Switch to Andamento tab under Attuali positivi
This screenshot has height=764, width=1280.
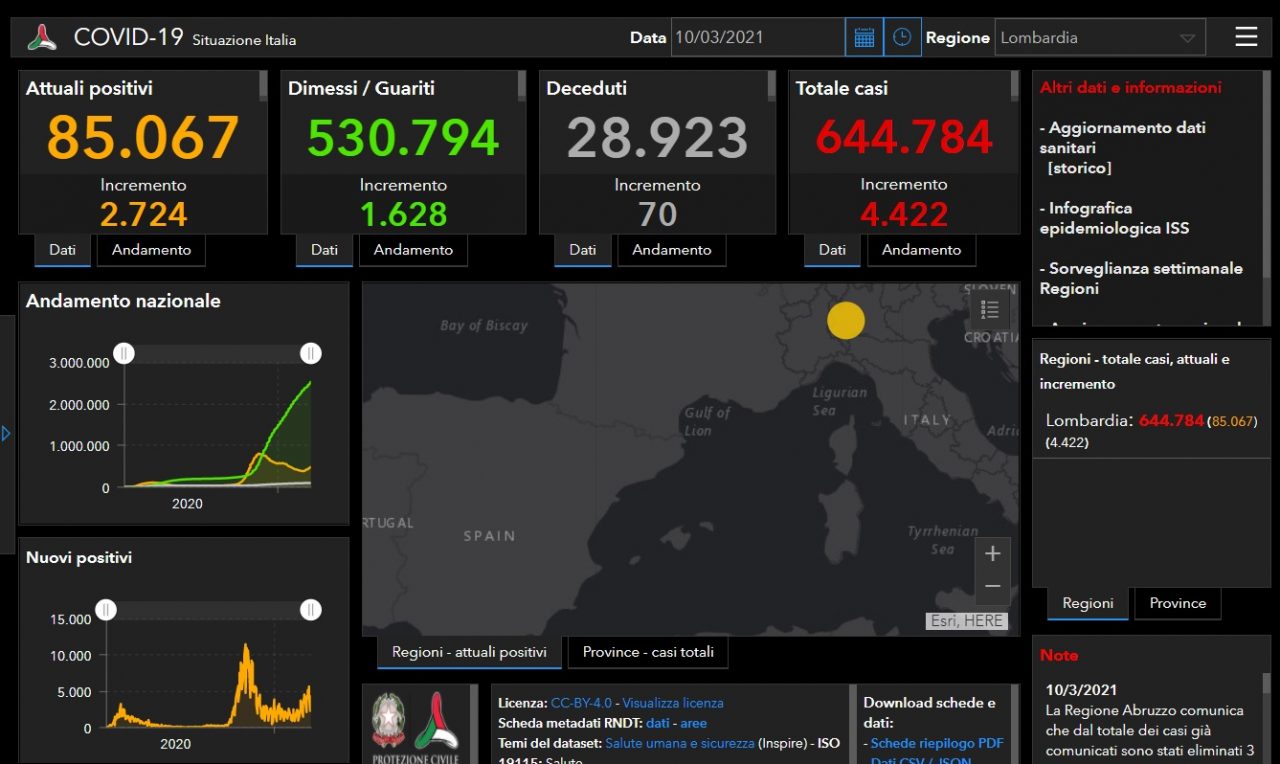[x=151, y=250]
